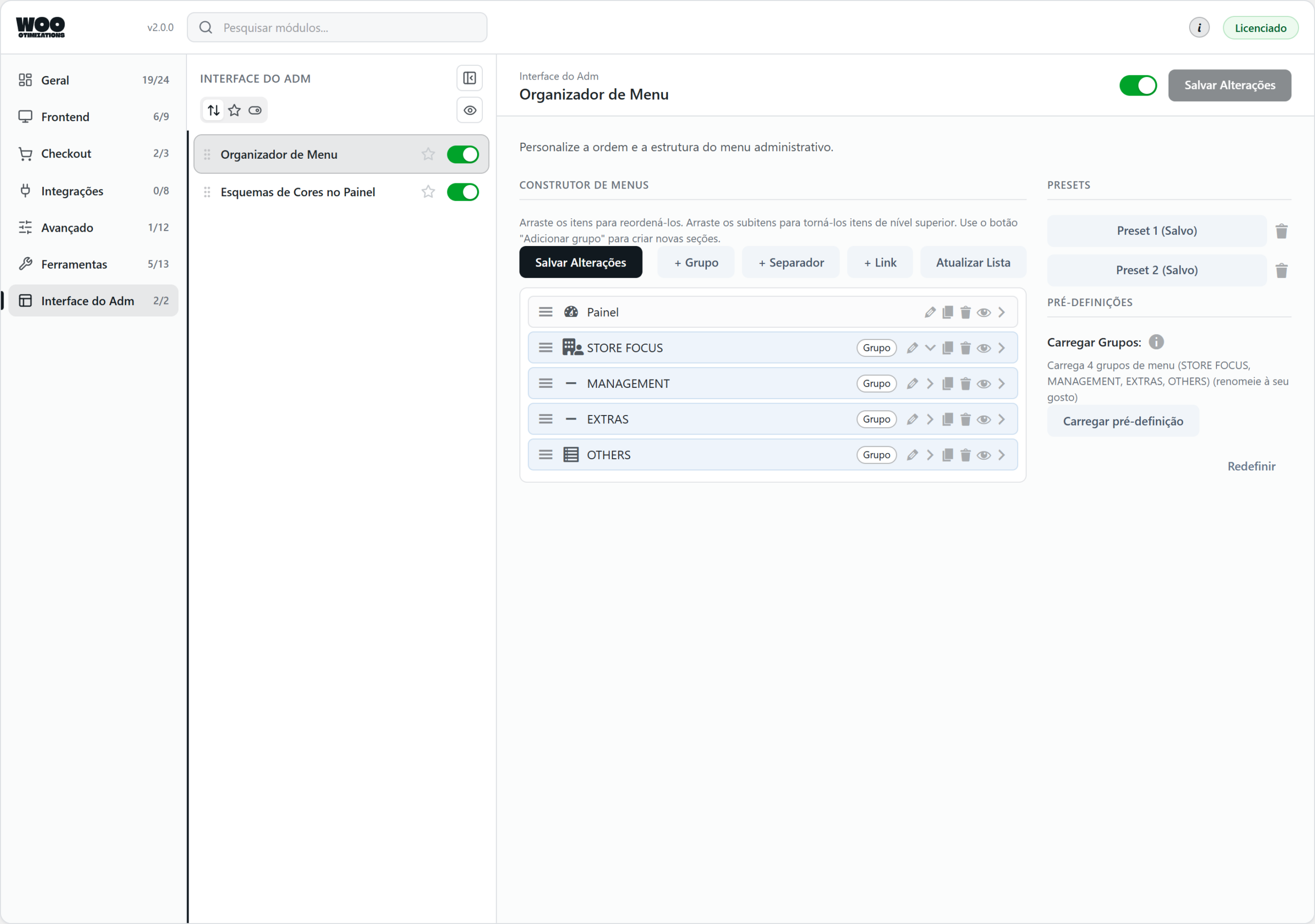The width and height of the screenshot is (1315, 924).
Task: Click the eye preview icon in module panel
Action: click(x=469, y=110)
